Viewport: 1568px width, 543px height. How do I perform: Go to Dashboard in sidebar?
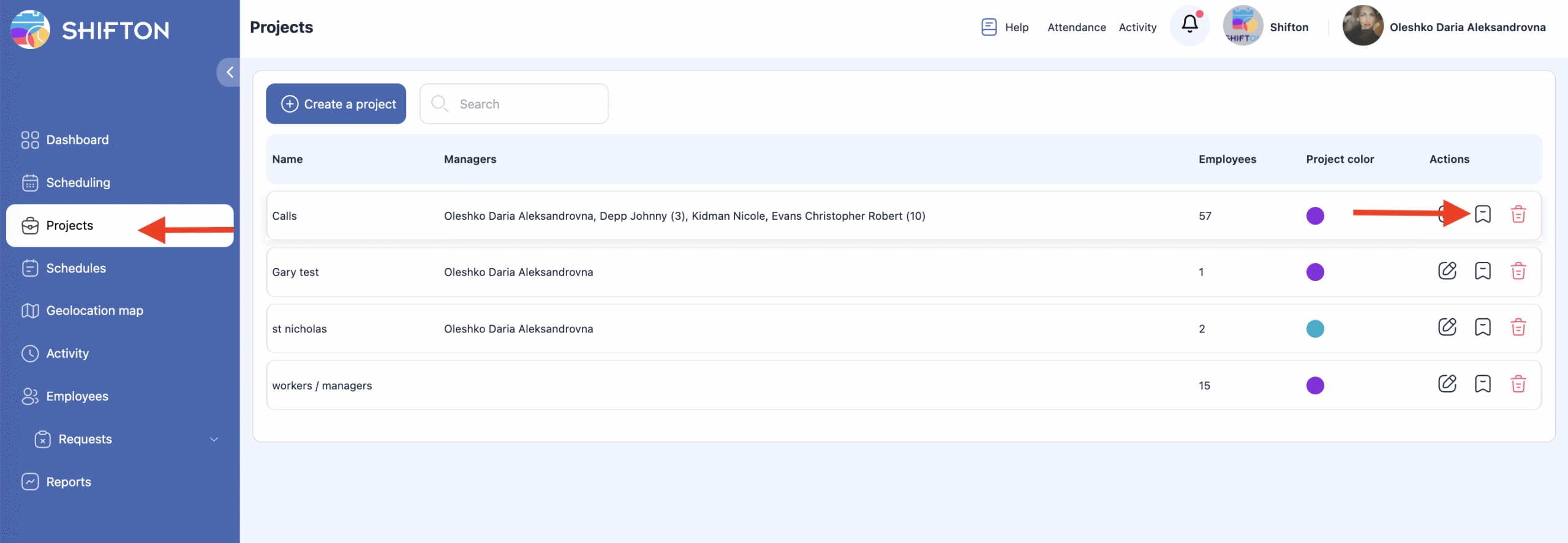[x=77, y=140]
